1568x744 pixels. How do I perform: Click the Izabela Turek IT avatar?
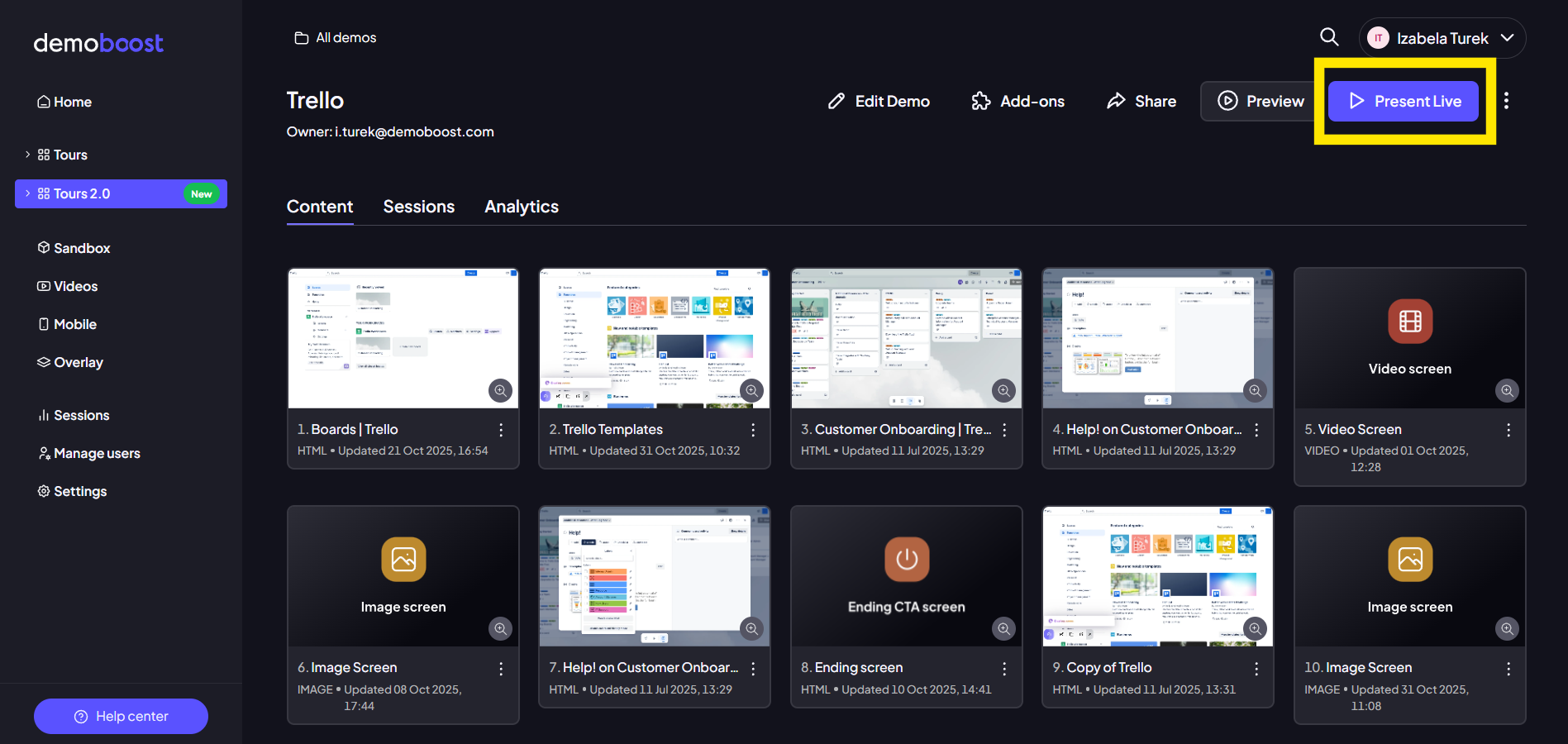(x=1378, y=38)
